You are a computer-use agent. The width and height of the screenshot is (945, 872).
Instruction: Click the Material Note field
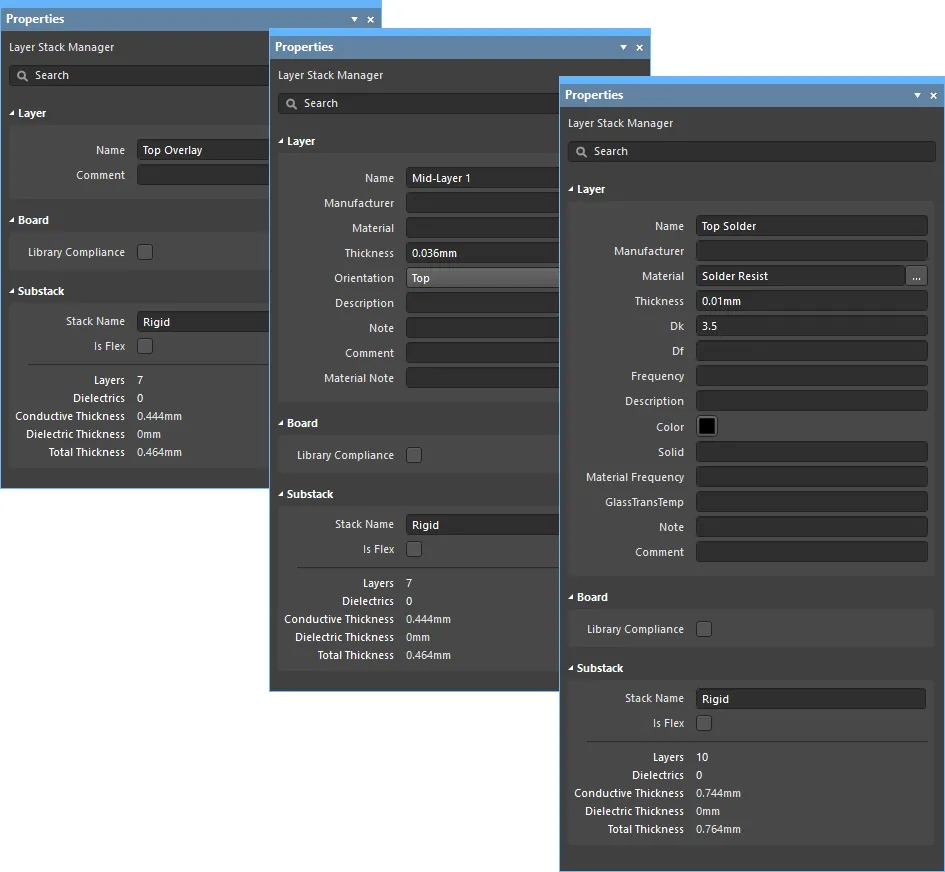pyautogui.click(x=483, y=378)
